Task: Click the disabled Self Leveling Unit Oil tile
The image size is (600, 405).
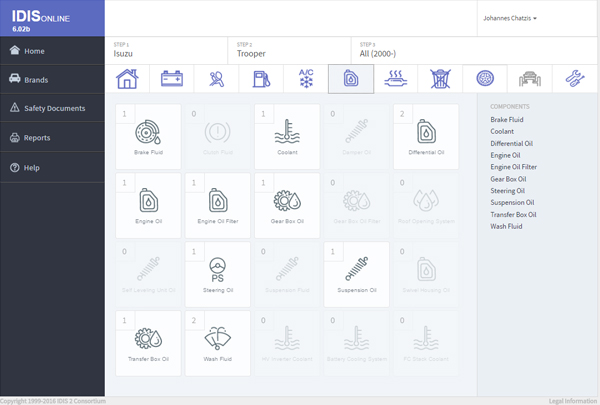Action: click(148, 274)
